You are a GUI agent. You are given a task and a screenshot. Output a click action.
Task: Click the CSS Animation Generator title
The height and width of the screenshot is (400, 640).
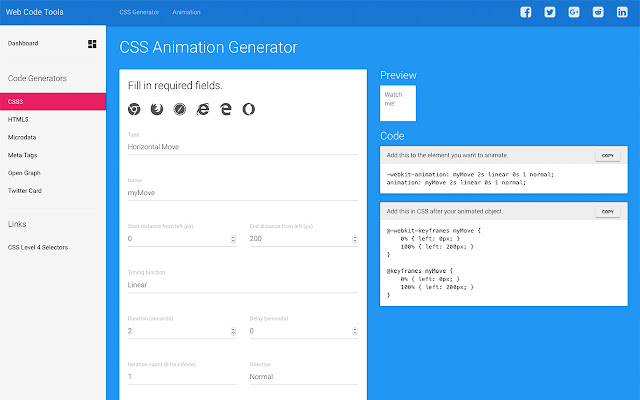[209, 47]
